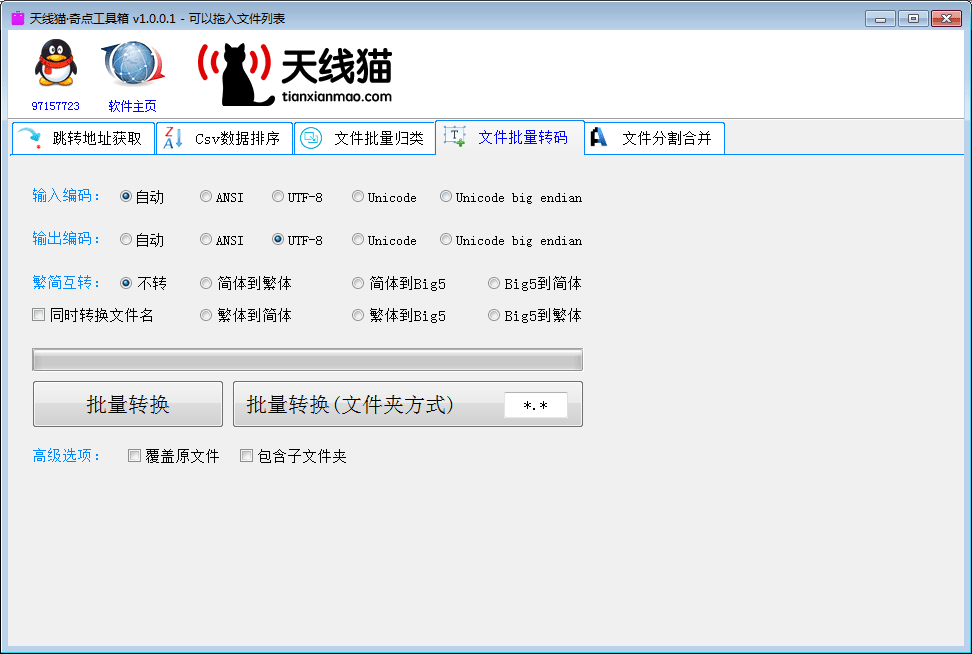Click the tianxianmao.com text
The height and width of the screenshot is (654, 972).
point(337,97)
